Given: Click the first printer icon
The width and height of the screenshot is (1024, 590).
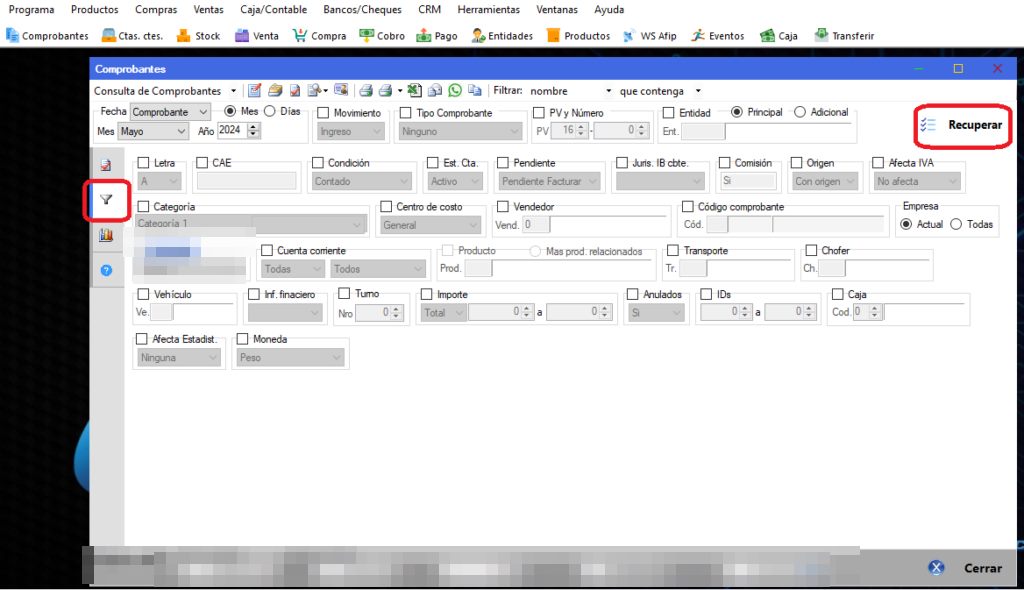Looking at the screenshot, I should pos(366,90).
